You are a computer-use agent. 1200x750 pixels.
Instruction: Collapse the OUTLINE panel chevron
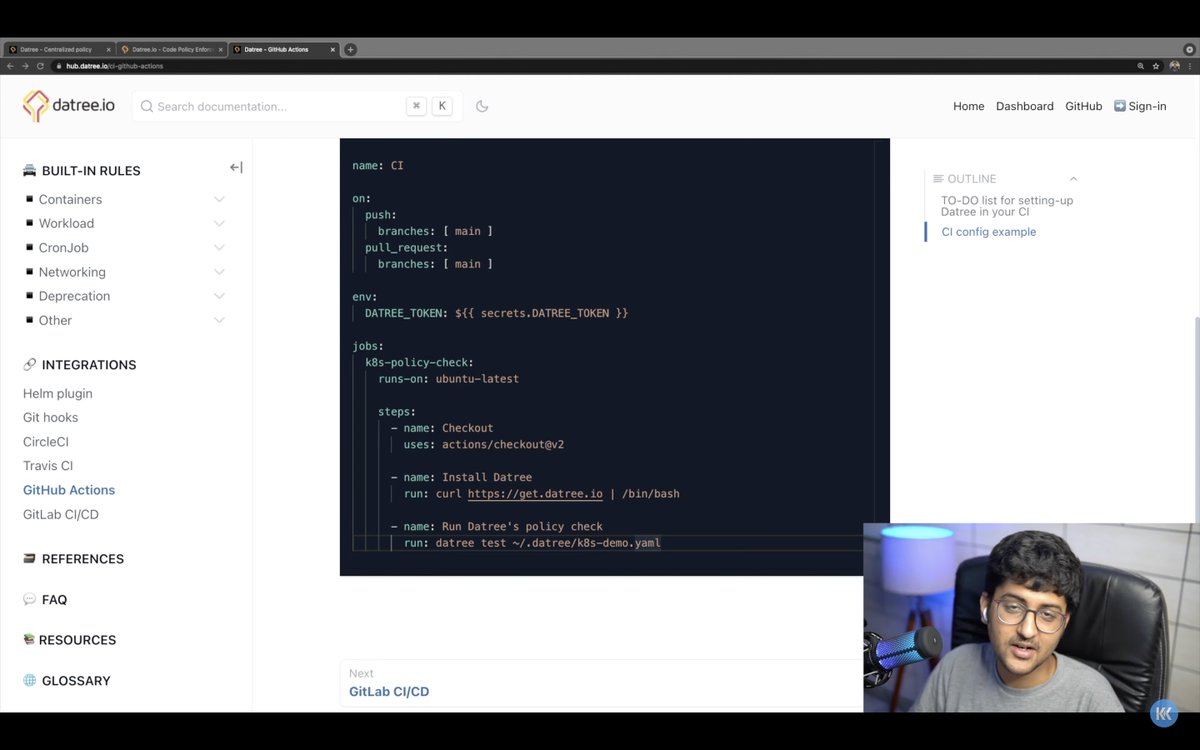pyautogui.click(x=1073, y=179)
